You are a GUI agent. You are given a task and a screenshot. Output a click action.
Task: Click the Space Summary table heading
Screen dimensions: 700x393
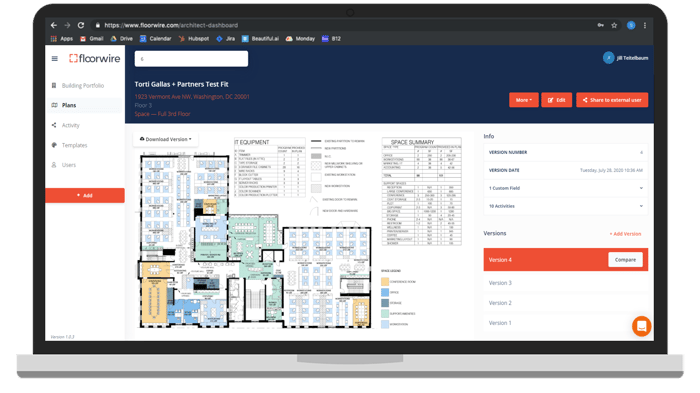click(412, 142)
